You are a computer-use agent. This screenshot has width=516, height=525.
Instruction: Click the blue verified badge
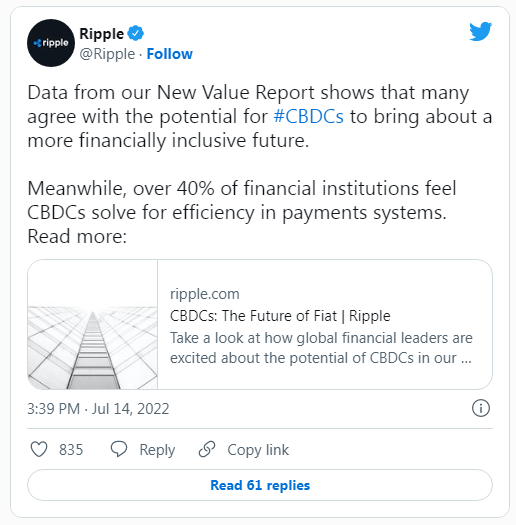pyautogui.click(x=136, y=33)
